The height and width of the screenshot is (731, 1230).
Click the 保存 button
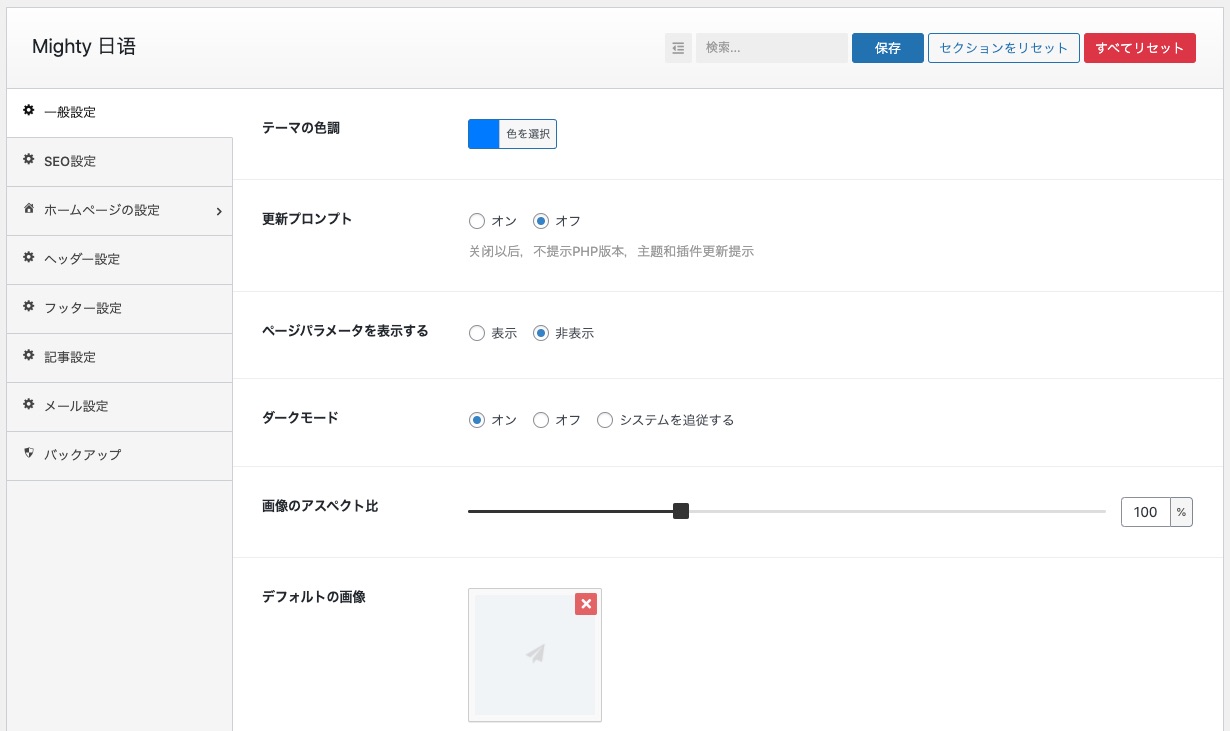[887, 48]
